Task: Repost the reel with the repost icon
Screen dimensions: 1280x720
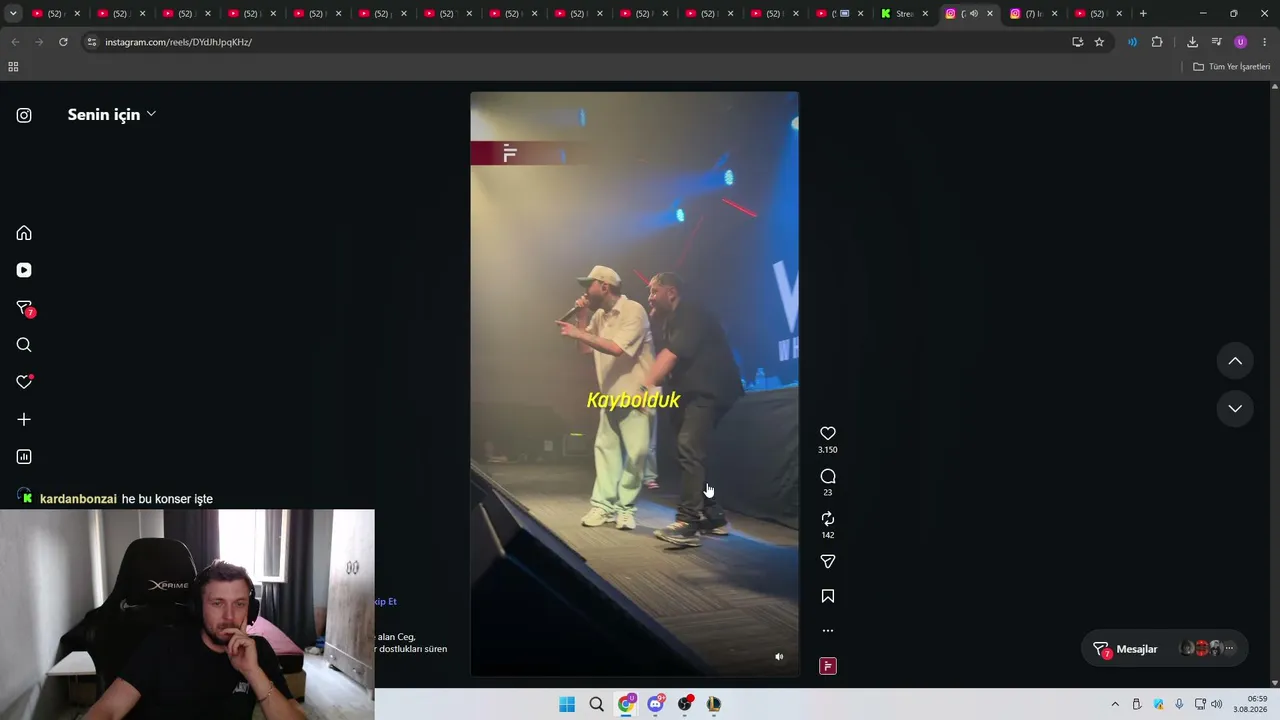Action: 828,519
